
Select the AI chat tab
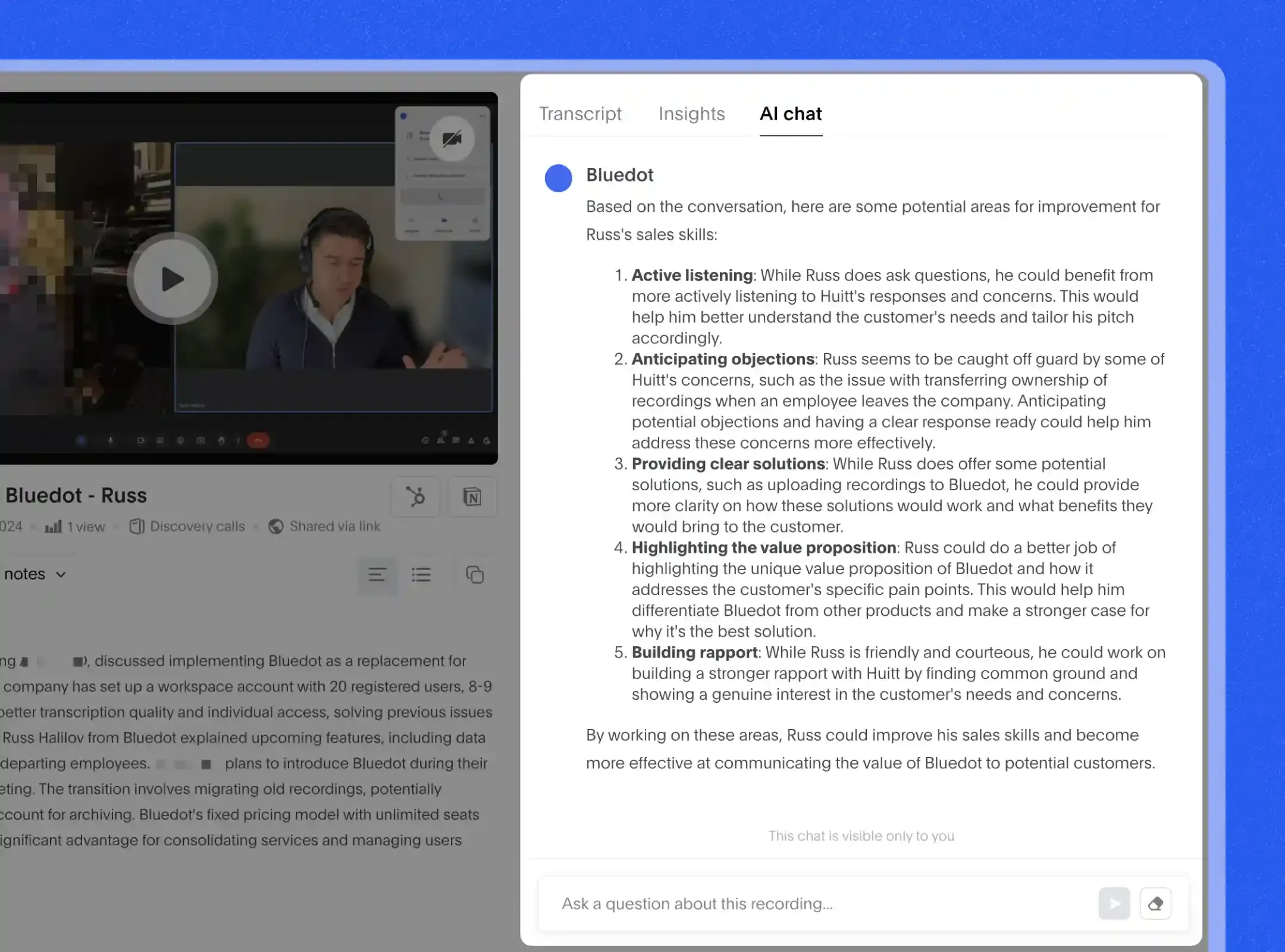[791, 114]
